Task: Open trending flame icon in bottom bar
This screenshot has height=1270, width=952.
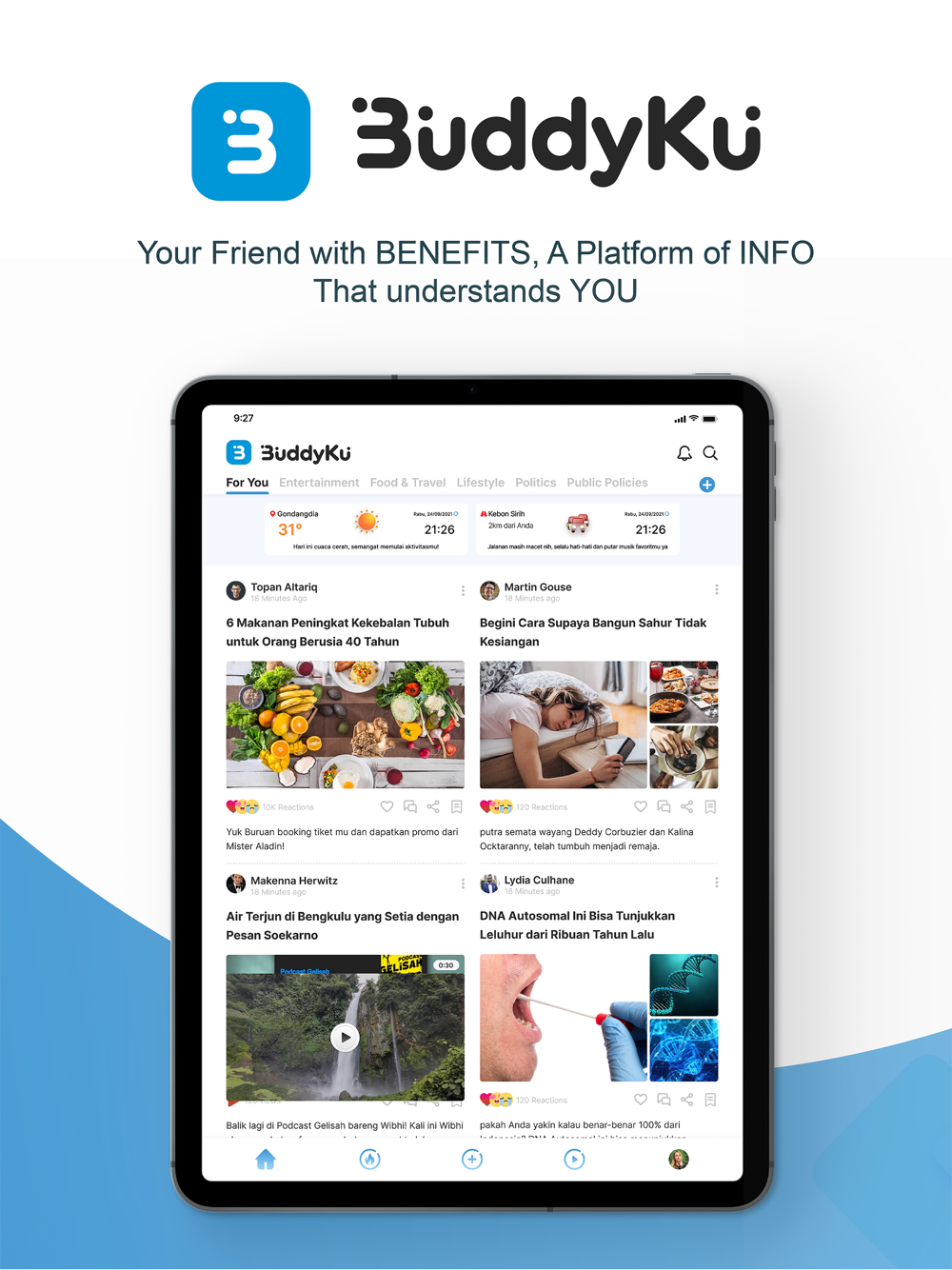Action: click(x=369, y=1159)
